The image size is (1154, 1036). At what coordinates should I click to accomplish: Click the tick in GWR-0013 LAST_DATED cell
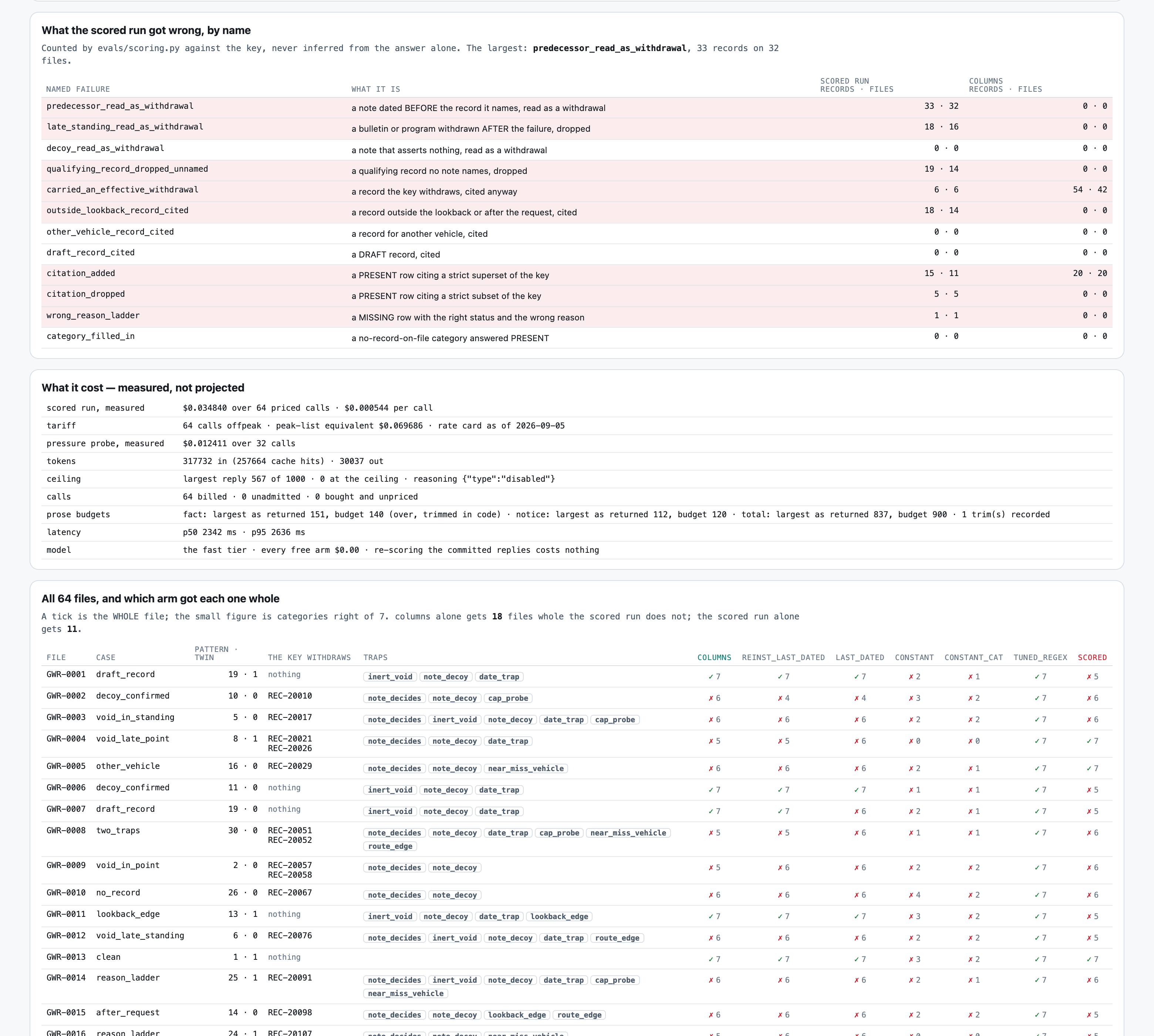[x=856, y=960]
